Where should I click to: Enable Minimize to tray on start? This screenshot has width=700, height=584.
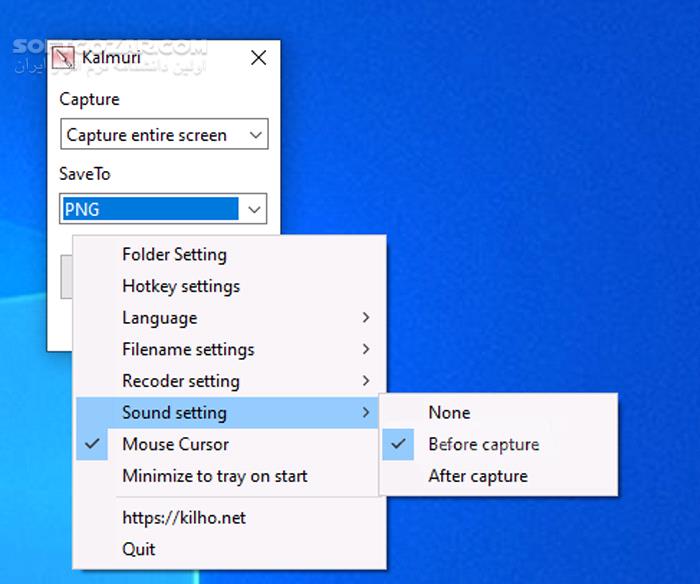click(x=215, y=477)
